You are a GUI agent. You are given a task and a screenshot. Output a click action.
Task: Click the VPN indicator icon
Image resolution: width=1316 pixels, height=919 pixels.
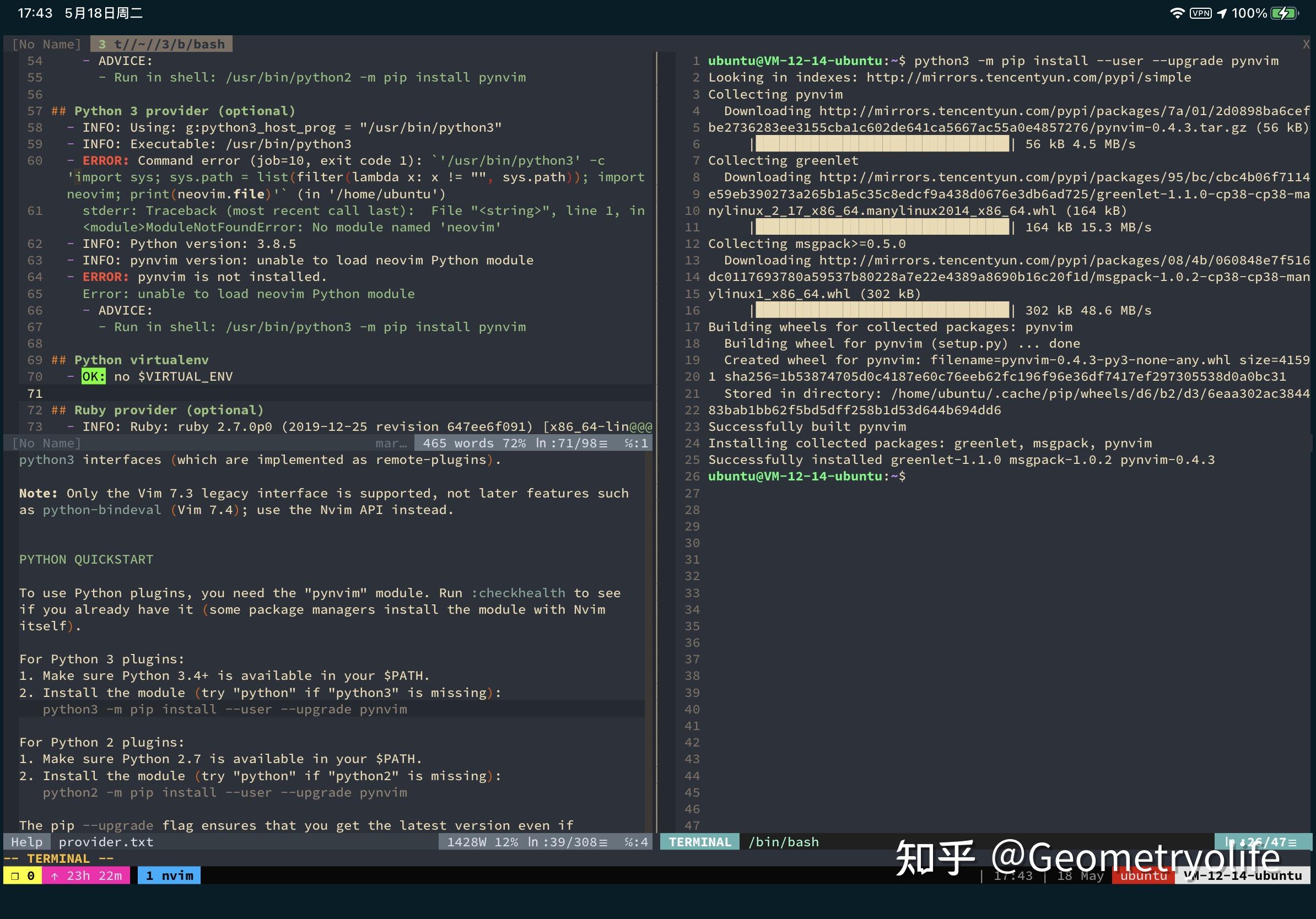click(x=1200, y=13)
